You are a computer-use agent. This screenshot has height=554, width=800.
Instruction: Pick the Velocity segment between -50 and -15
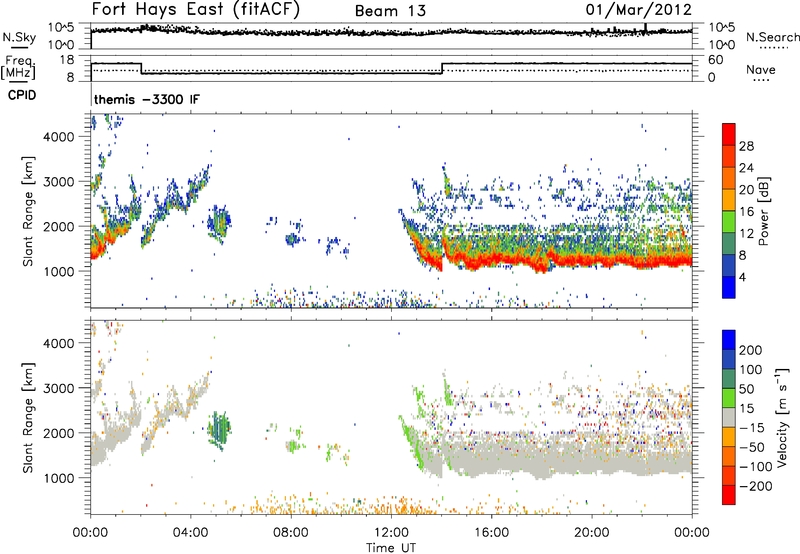pyautogui.click(x=729, y=437)
